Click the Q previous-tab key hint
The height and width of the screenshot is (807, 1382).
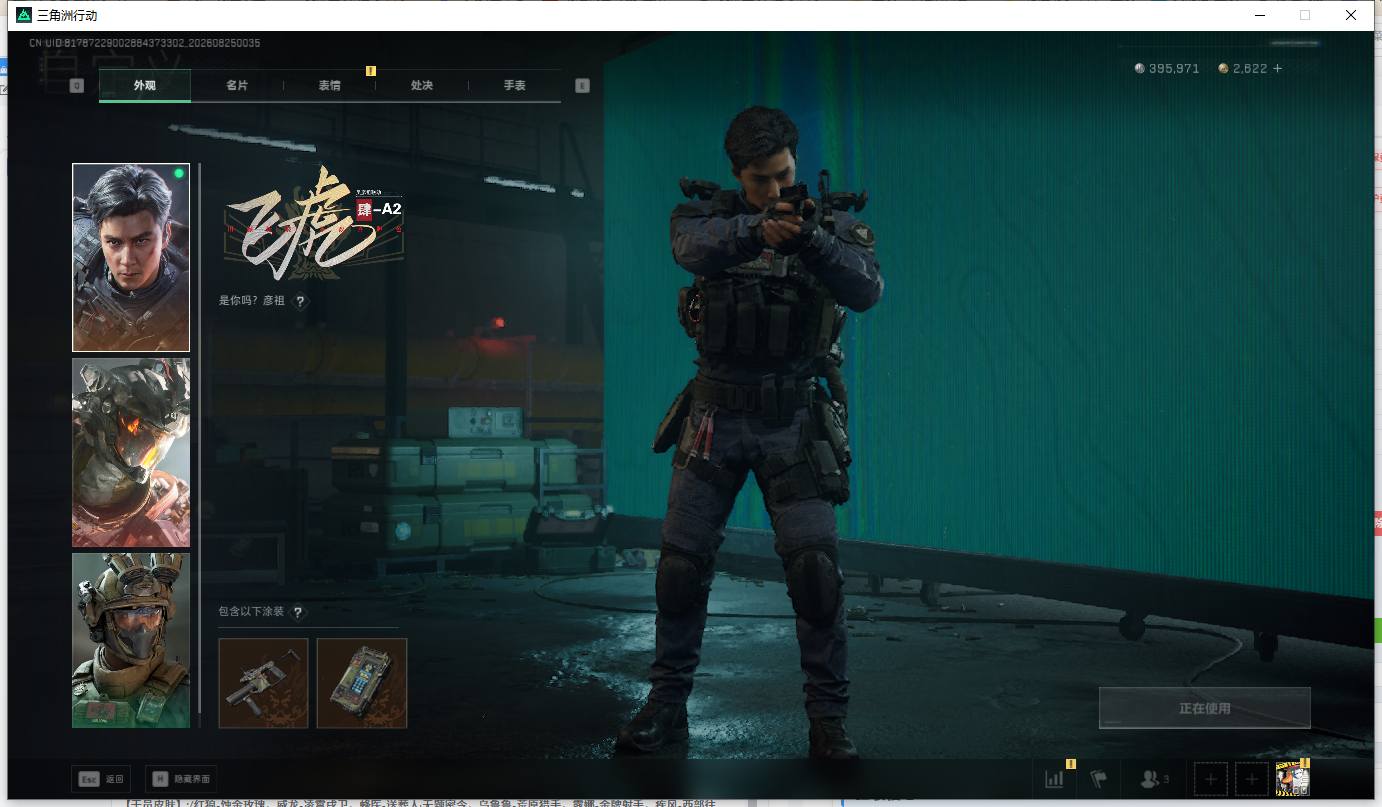[76, 86]
